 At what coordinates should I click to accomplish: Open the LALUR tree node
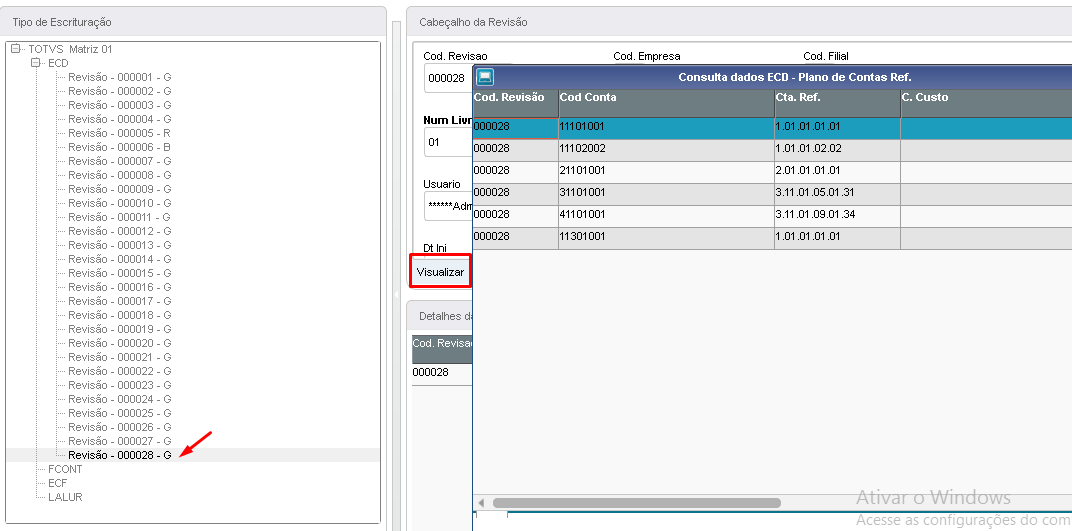pyautogui.click(x=65, y=498)
